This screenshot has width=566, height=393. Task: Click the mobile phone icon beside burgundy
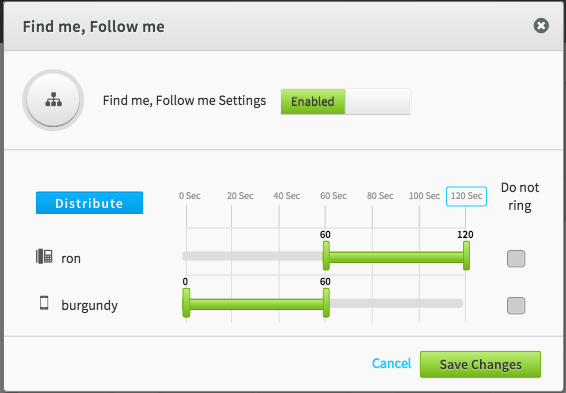(44, 303)
